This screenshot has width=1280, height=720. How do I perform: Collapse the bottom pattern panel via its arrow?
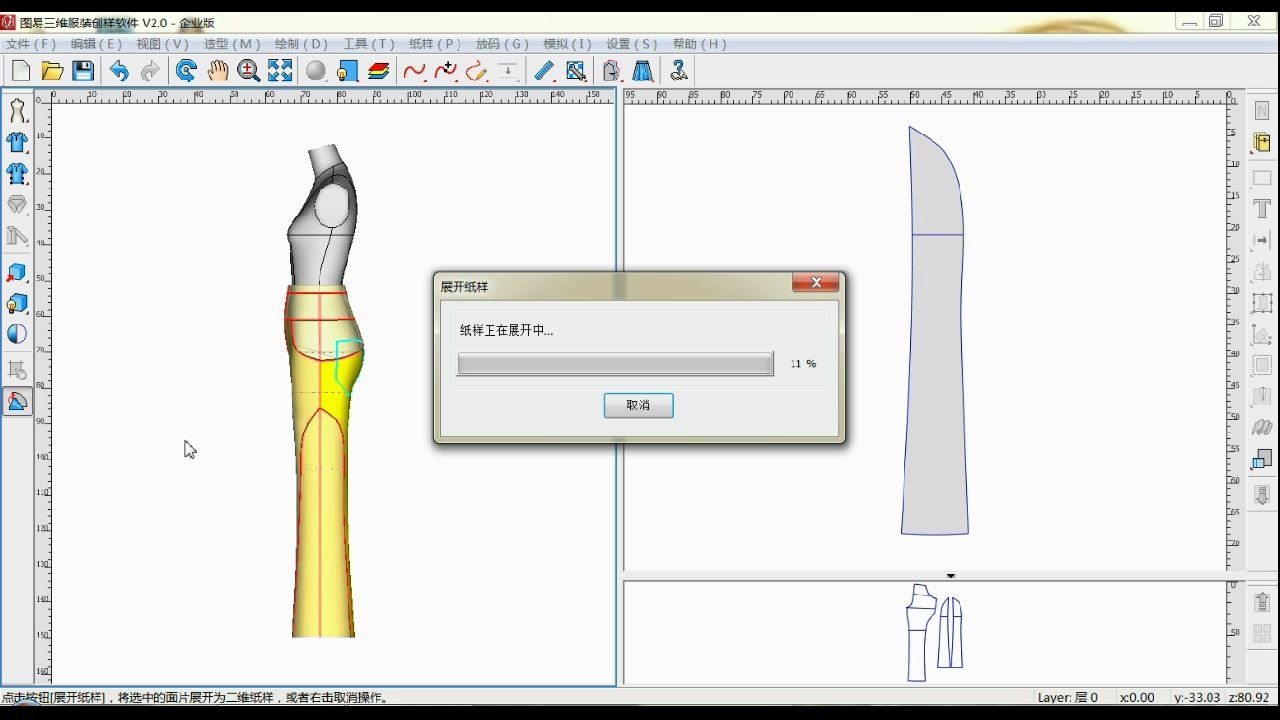[x=950, y=575]
